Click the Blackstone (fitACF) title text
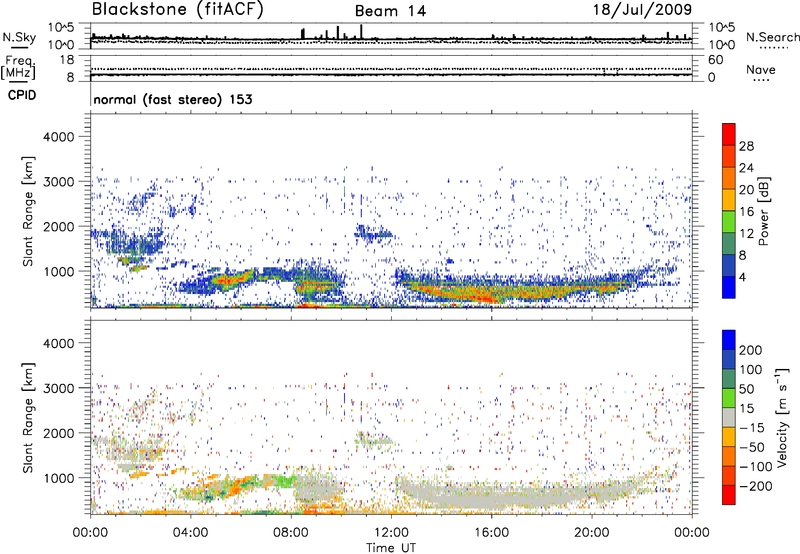 pos(177,10)
